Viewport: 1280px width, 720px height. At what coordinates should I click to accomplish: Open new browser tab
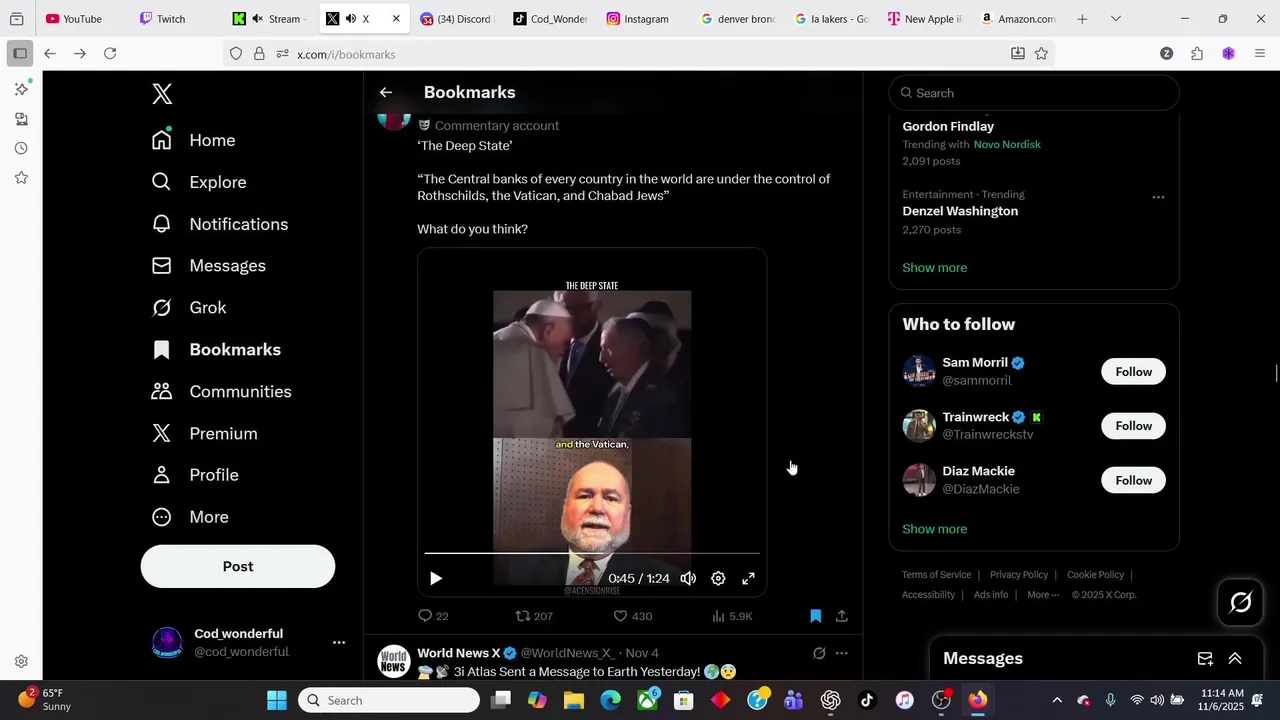[x=1082, y=19]
